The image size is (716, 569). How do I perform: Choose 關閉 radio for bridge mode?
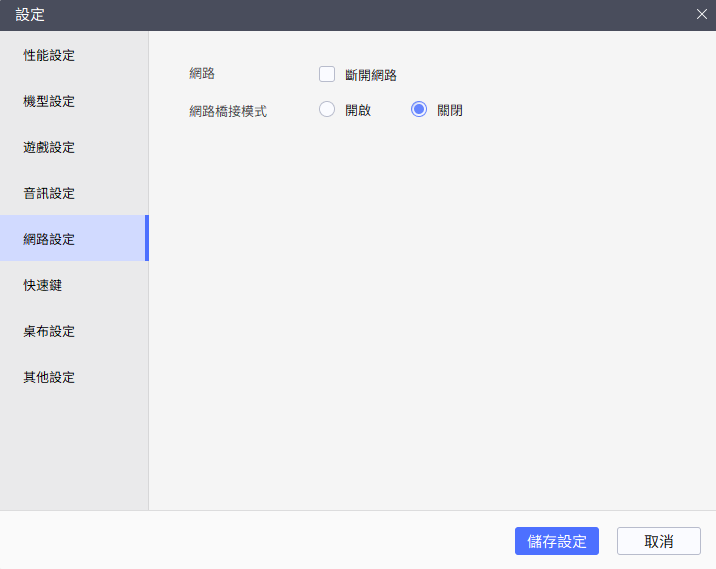pyautogui.click(x=419, y=110)
